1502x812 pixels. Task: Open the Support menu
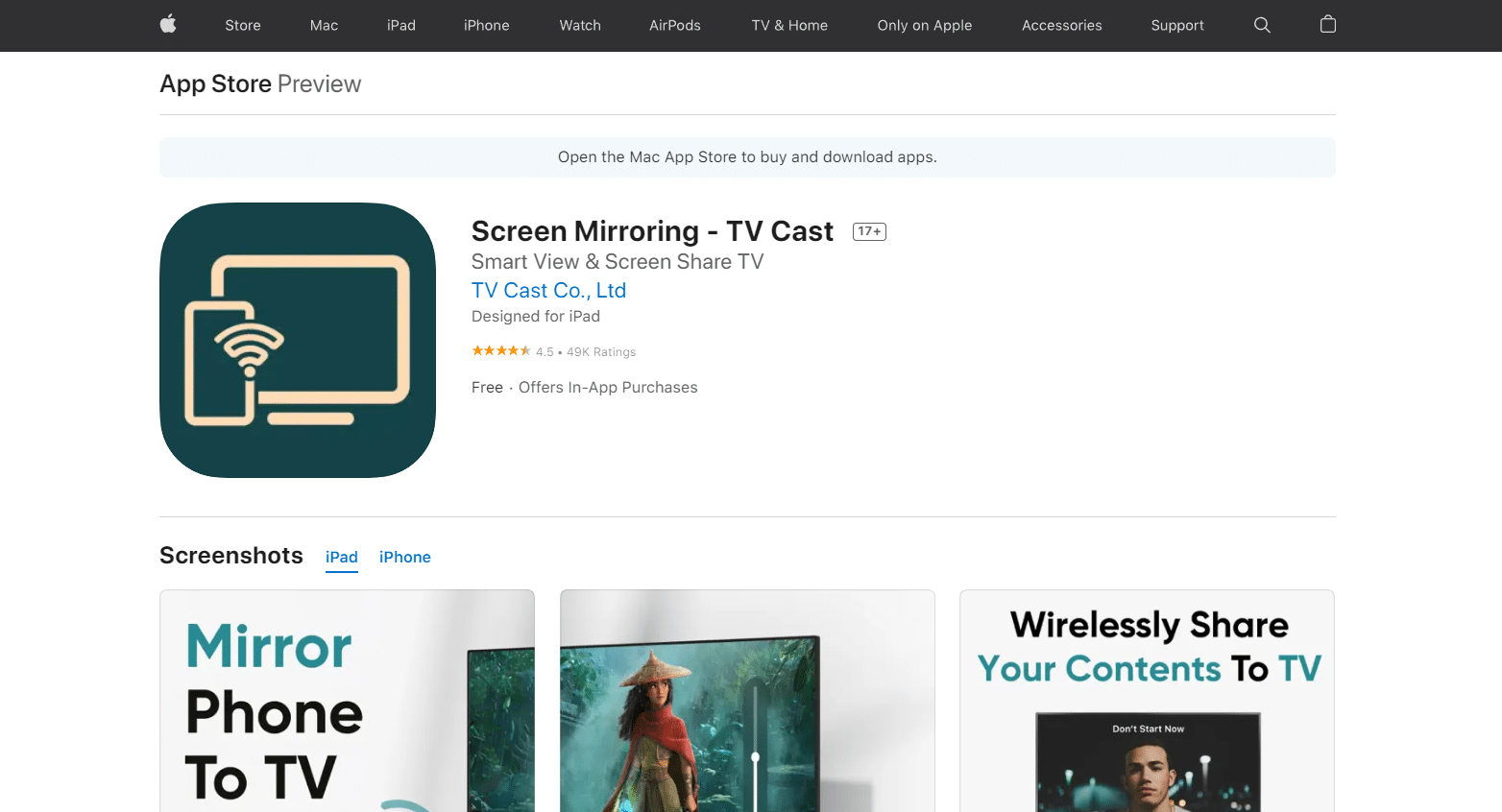[x=1177, y=25]
